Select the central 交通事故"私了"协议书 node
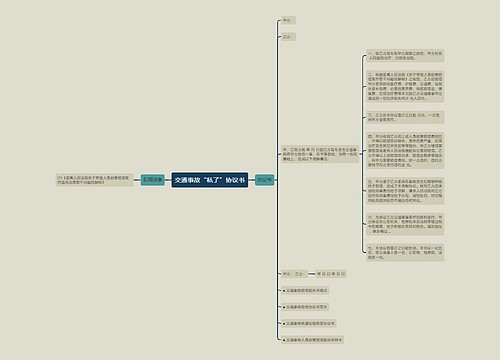Image resolution: width=500 pixels, height=360 pixels. [x=210, y=180]
